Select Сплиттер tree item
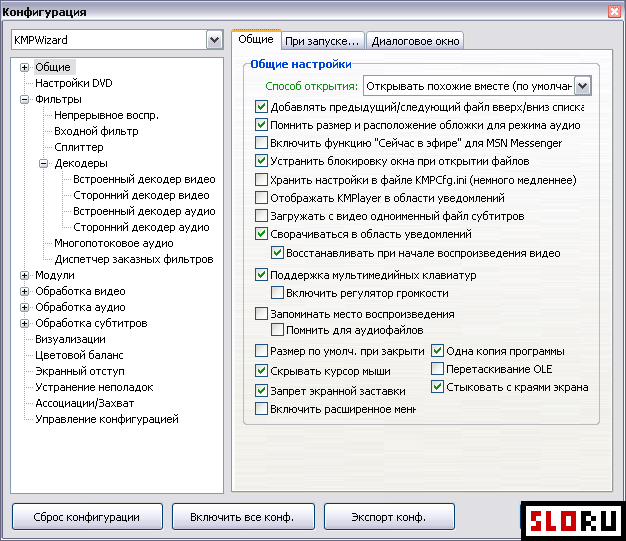Image resolution: width=626 pixels, height=541 pixels. click(x=79, y=147)
